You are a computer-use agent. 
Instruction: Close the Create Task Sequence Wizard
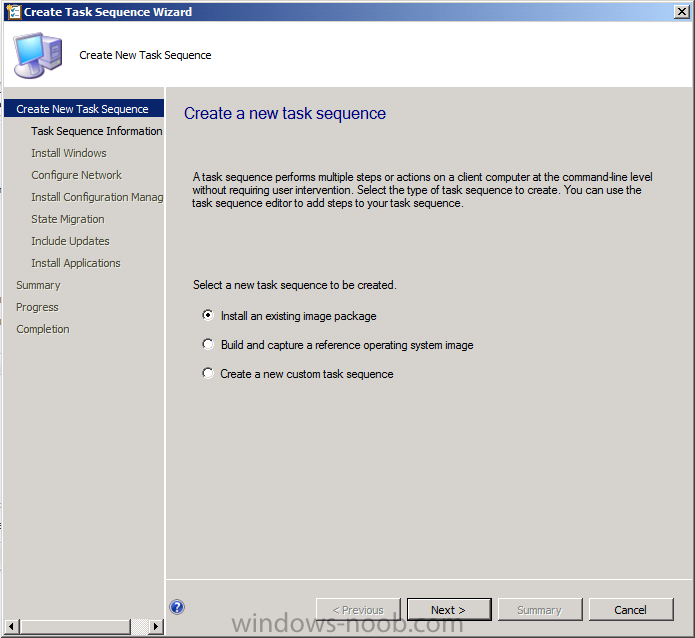[x=681, y=12]
